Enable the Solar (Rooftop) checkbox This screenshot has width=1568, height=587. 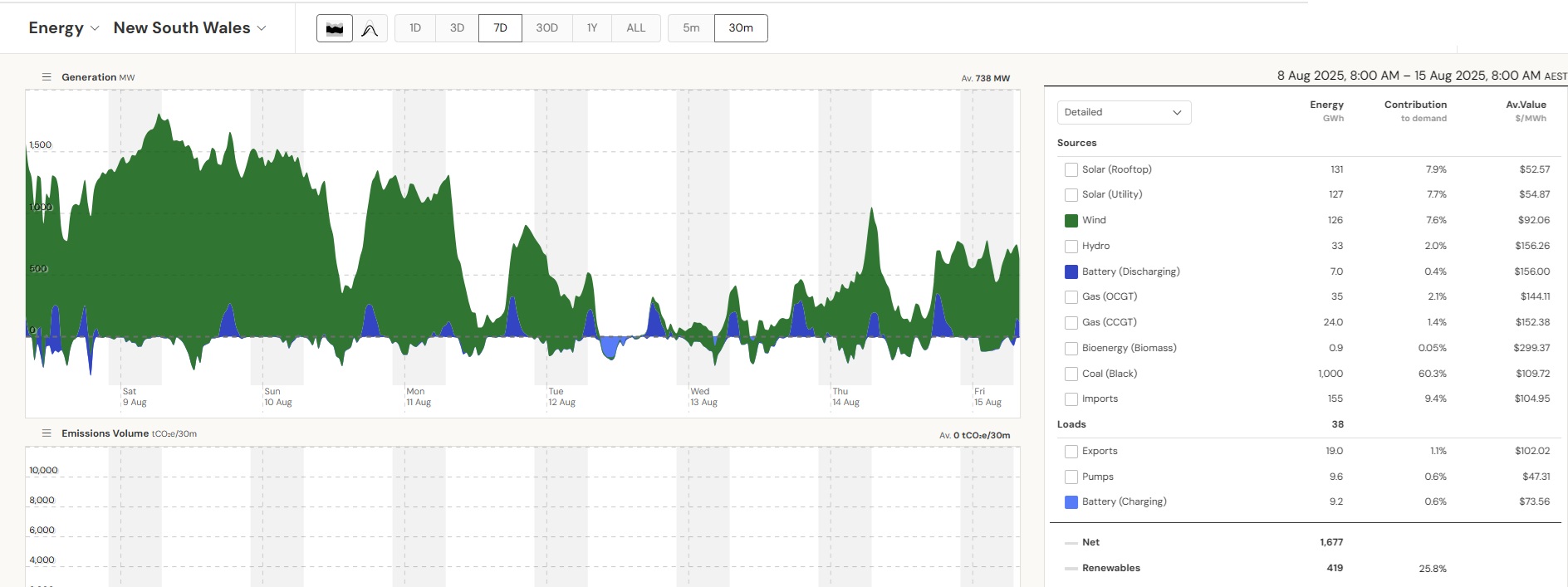[x=1071, y=169]
